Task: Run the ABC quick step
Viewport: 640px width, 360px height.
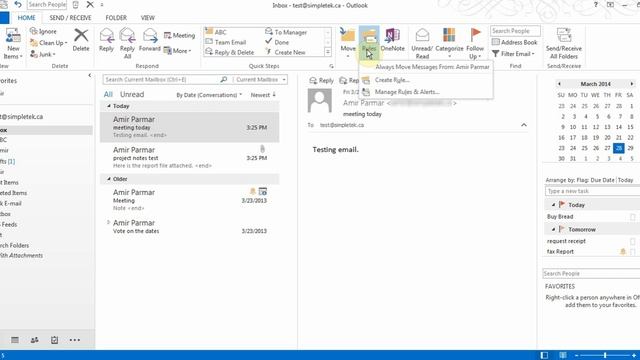Action: coord(216,32)
